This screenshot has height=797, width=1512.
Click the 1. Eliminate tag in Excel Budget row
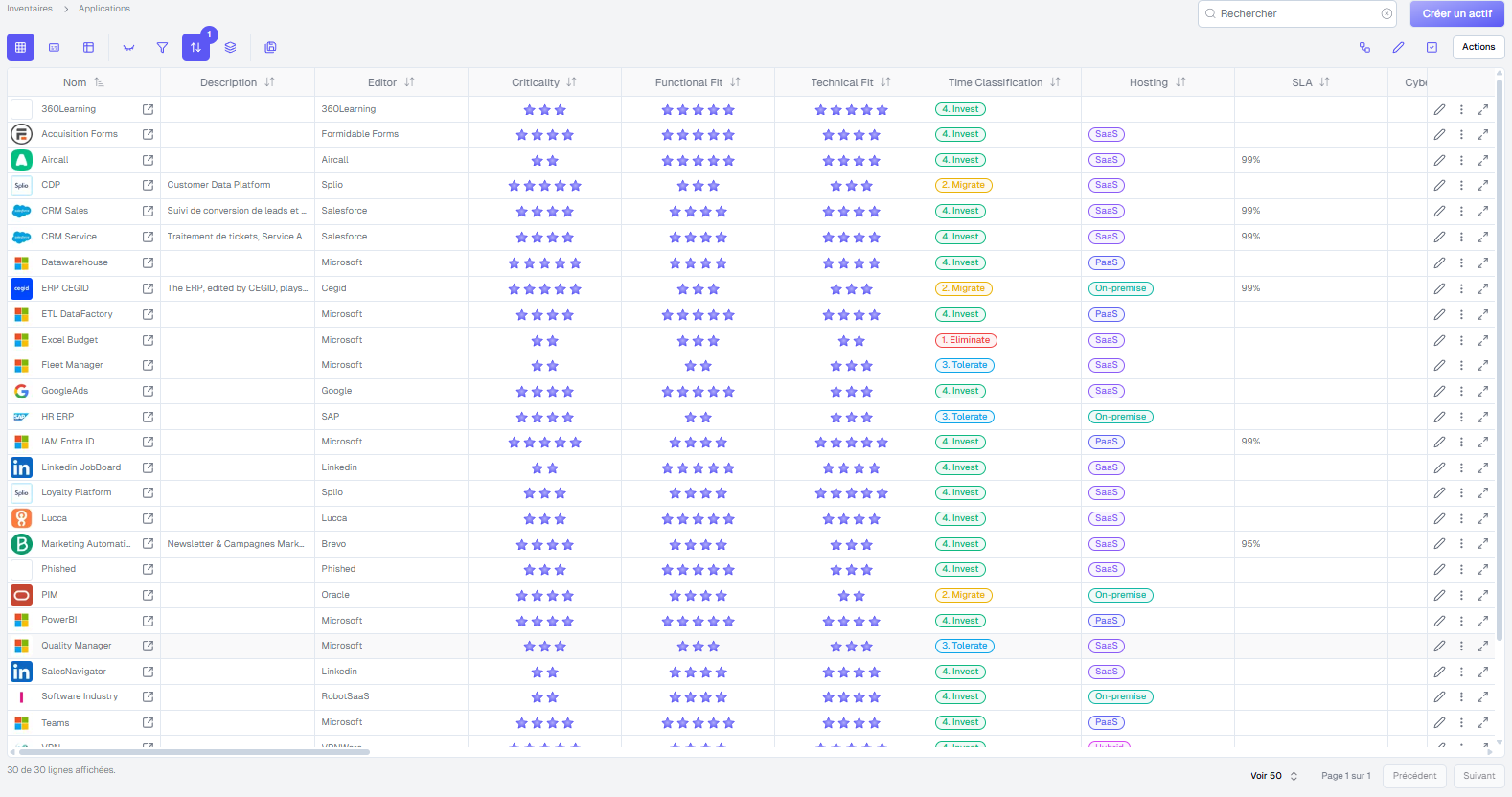tap(966, 340)
